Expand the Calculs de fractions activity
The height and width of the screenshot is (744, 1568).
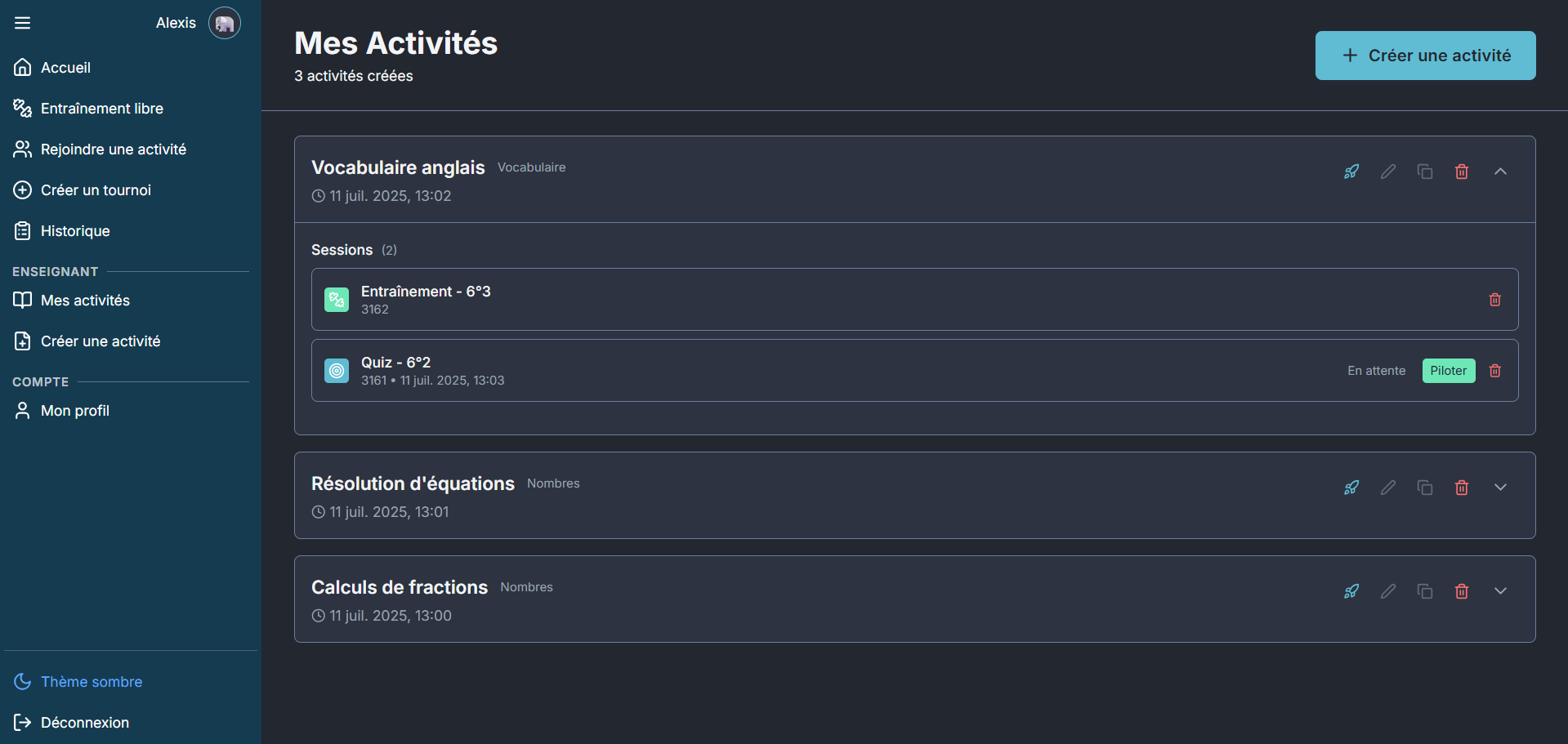click(1500, 591)
